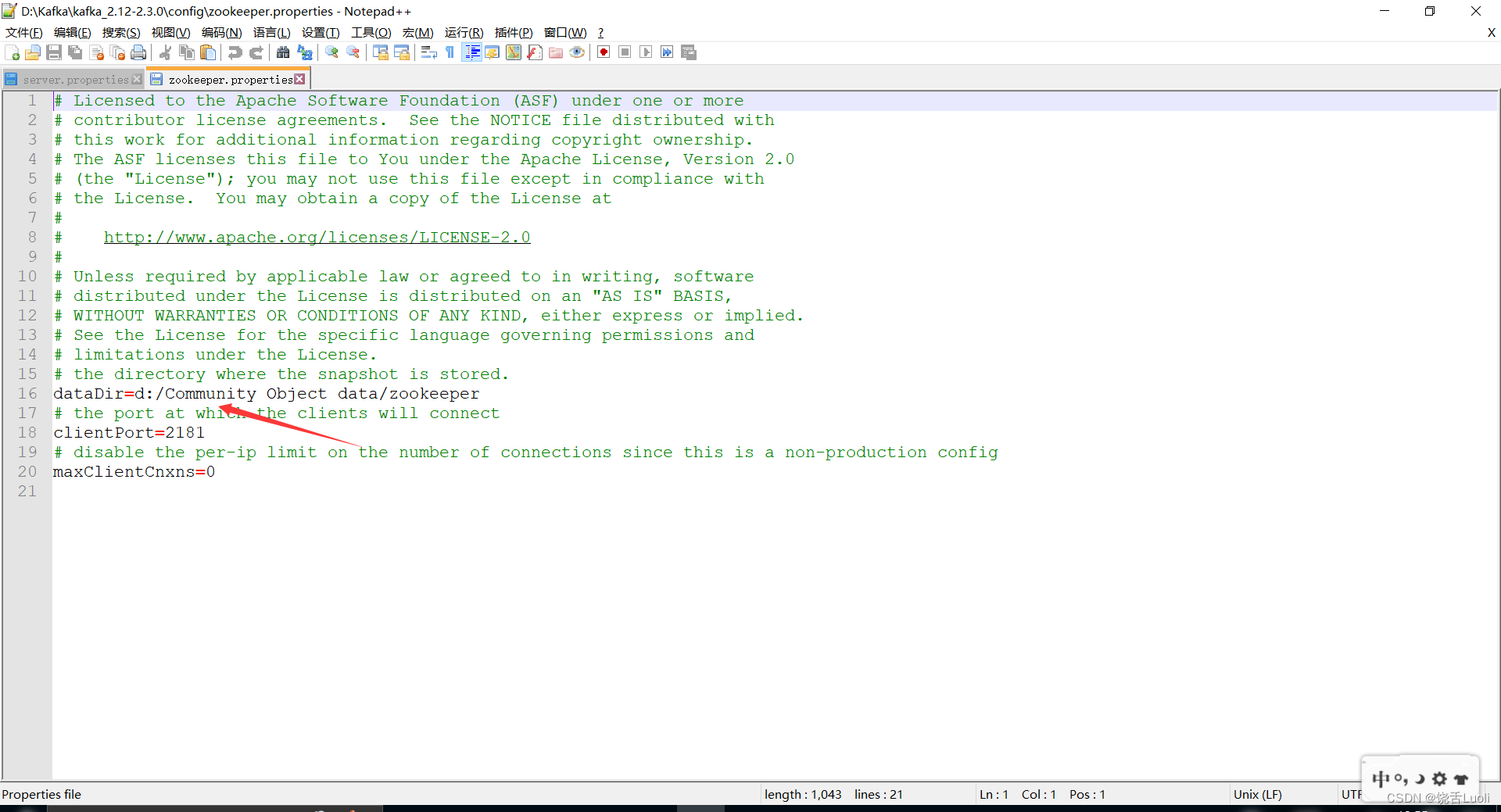Viewport: 1501px width, 812px height.
Task: Open the 文件(F) File menu
Action: coord(24,33)
